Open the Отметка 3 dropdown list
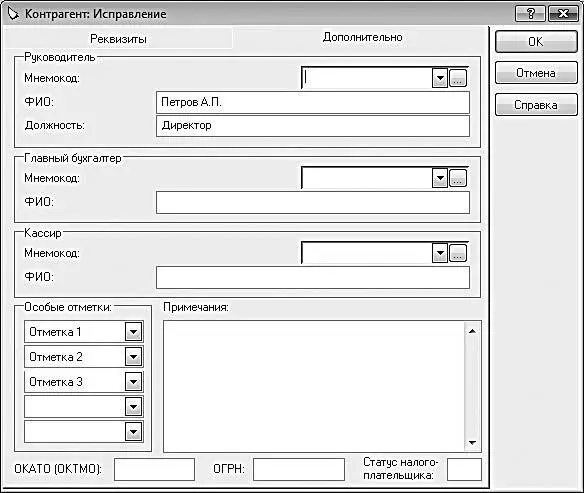584x493 pixels. coord(133,382)
